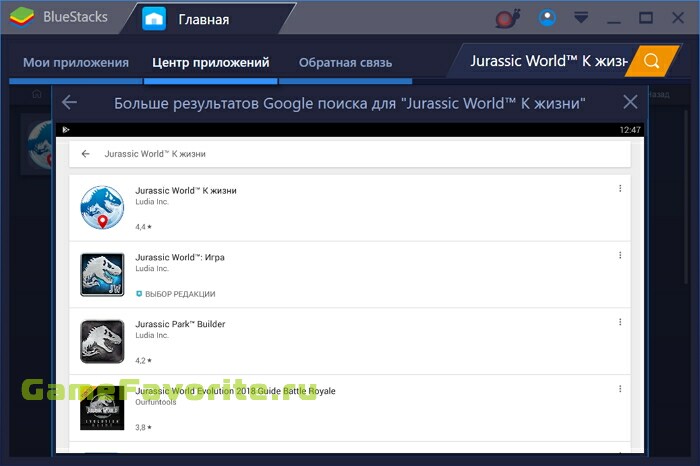Viewport: 700px width, 466px height.
Task: Open Jurassic World Evolution 2018 Guide icon
Action: 102,408
